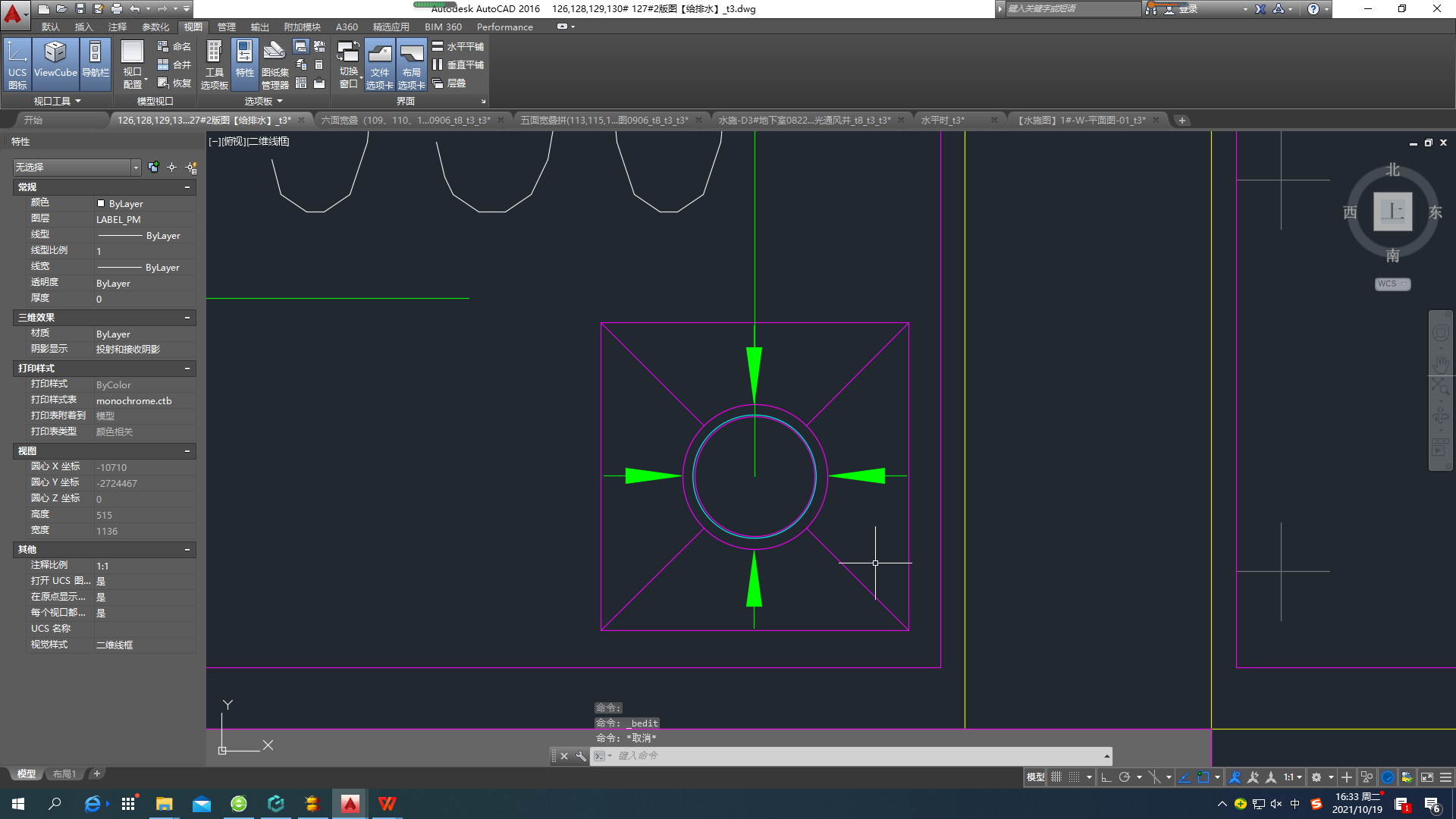The height and width of the screenshot is (819, 1456).
Task: Open status bar customization menu icon
Action: 1445,777
